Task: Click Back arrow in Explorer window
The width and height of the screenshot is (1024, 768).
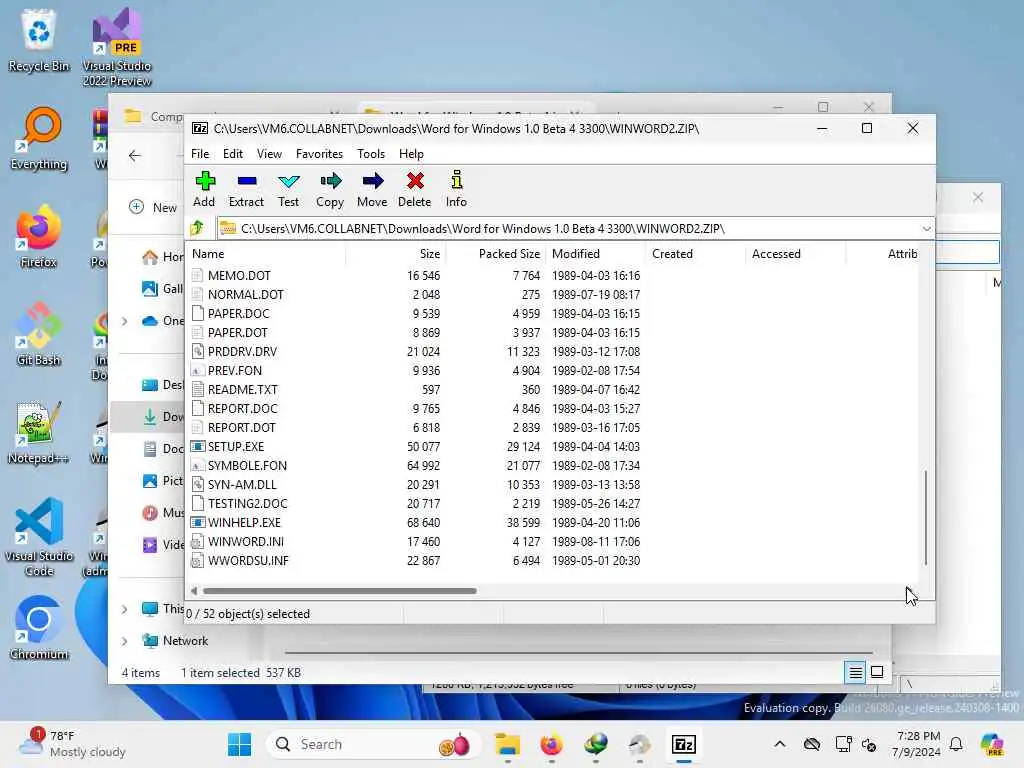Action: pyautogui.click(x=135, y=155)
